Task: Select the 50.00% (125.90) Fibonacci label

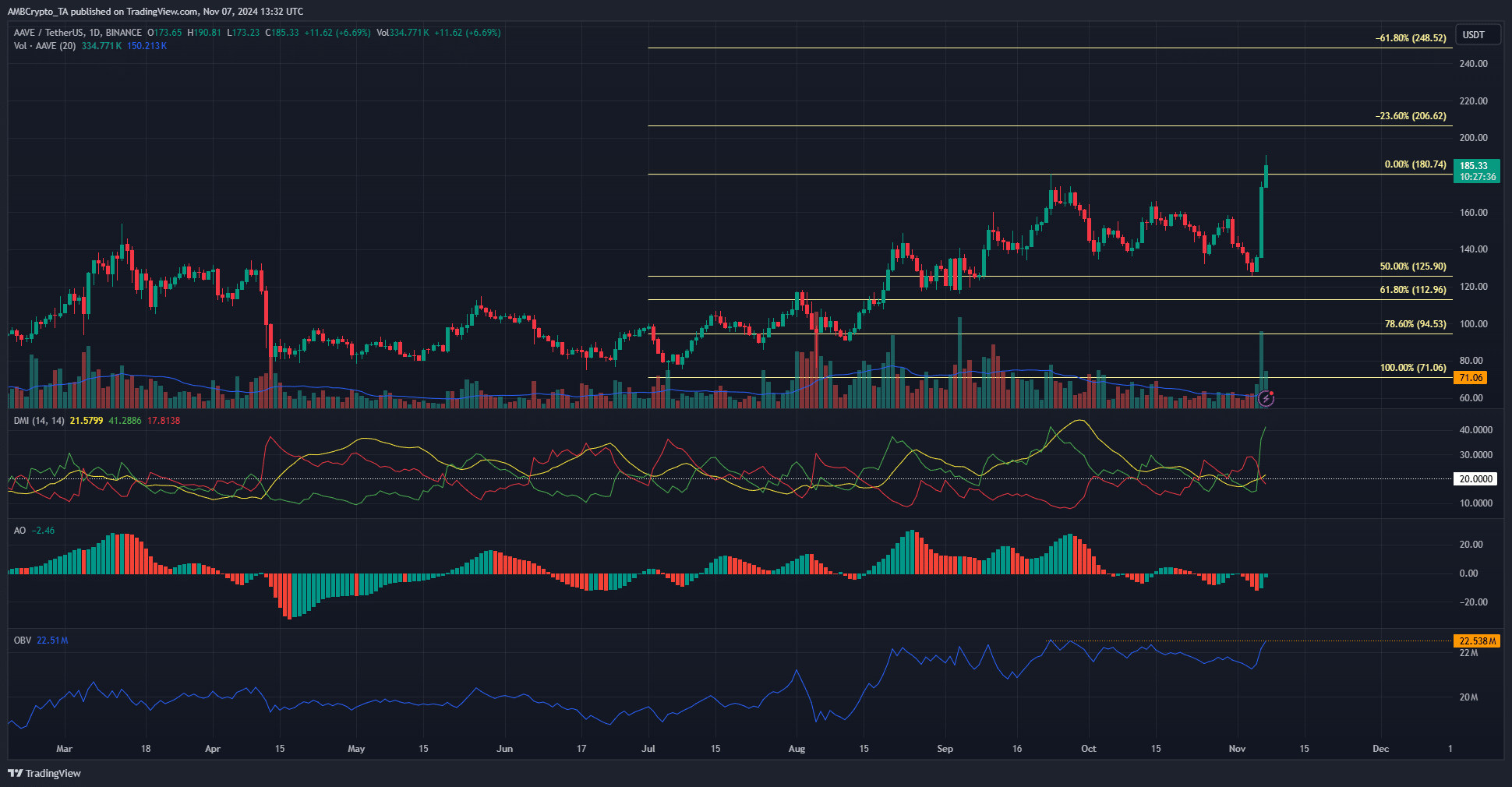Action: (1413, 266)
